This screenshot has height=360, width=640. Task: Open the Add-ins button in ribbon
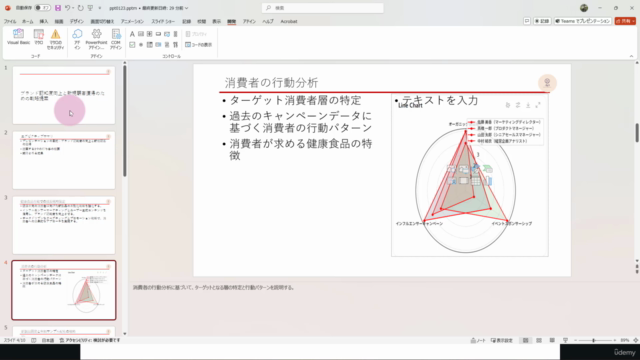(77, 39)
